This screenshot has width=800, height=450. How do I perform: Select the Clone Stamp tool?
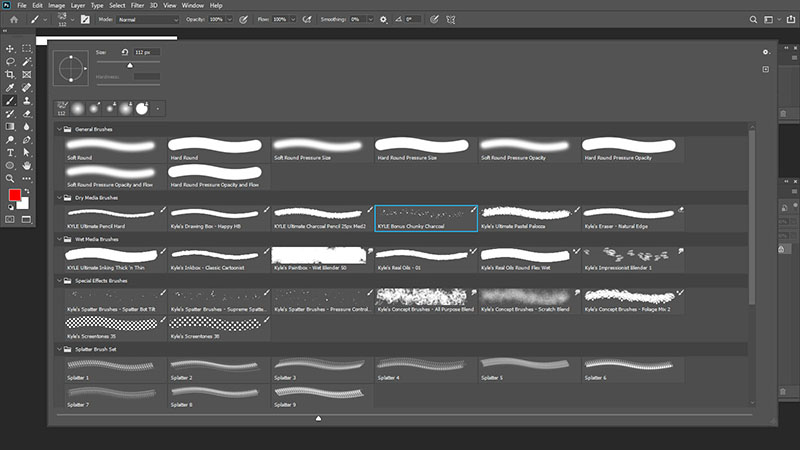[x=27, y=101]
